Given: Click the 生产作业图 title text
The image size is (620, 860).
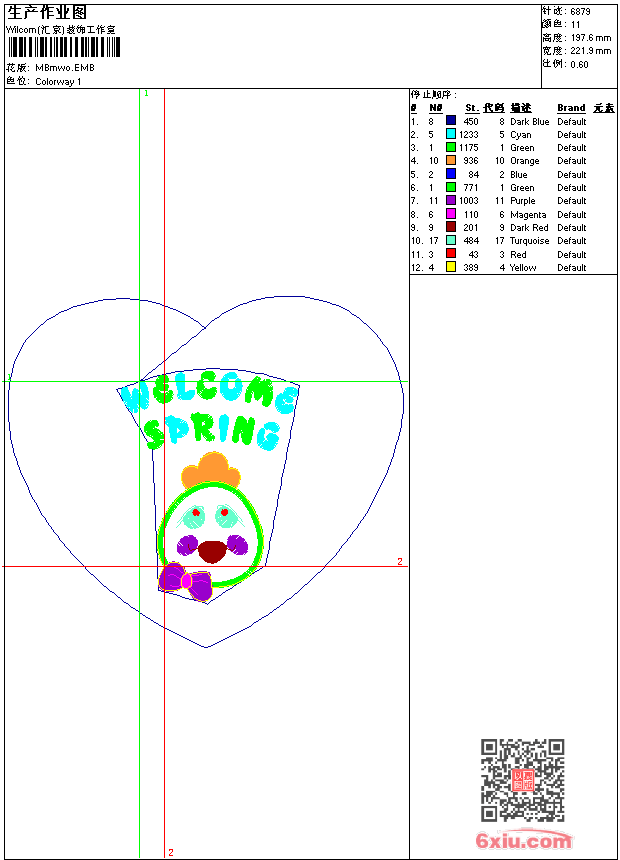Looking at the screenshot, I should point(47,12).
